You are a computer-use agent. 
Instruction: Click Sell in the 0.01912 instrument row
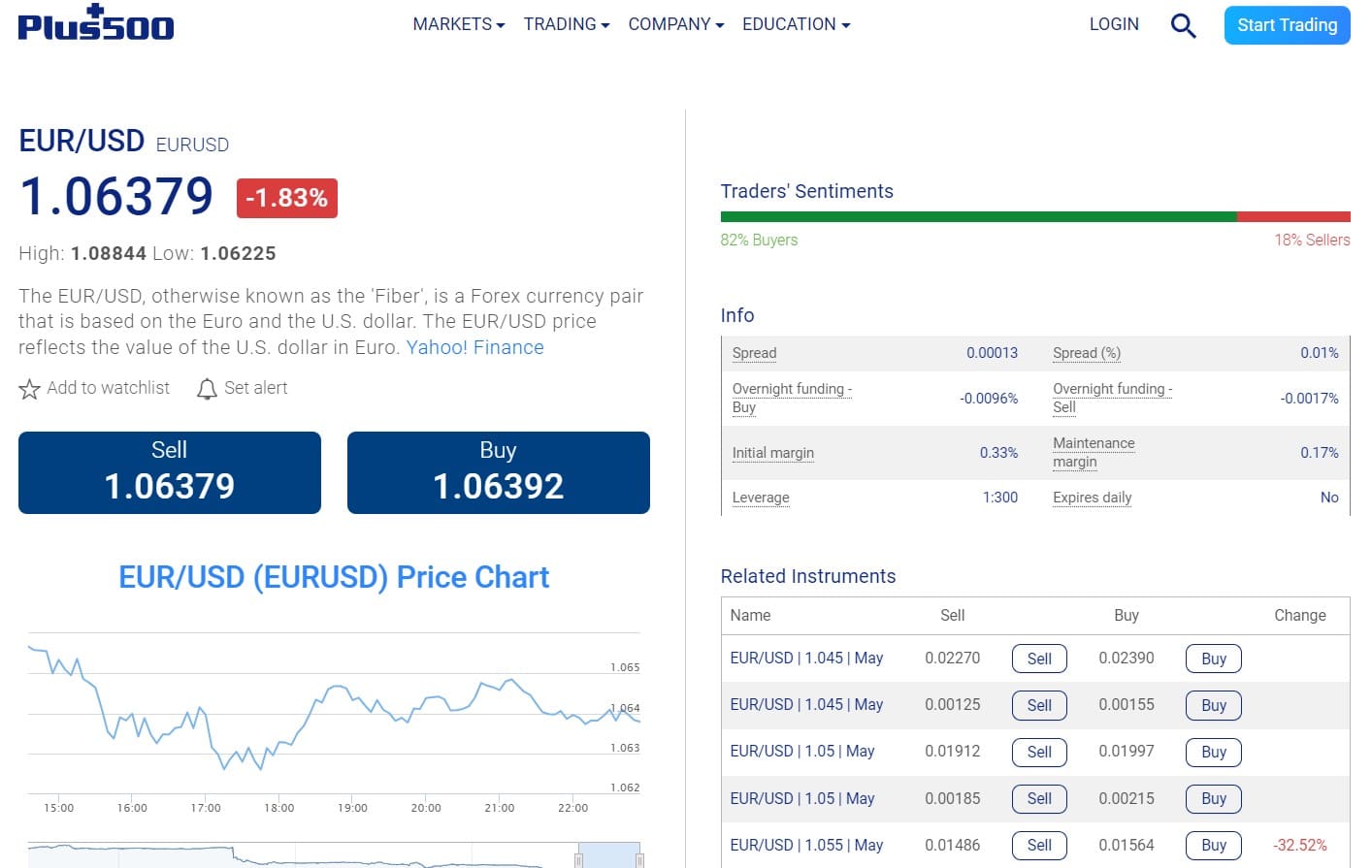click(1039, 752)
